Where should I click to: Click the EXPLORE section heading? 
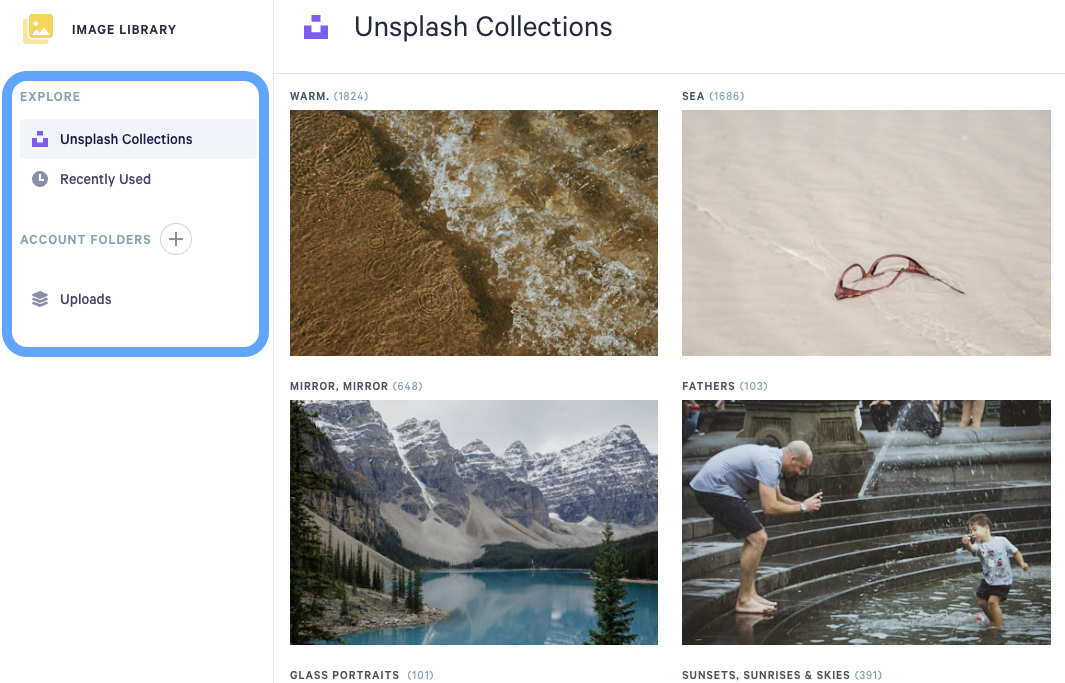pyautogui.click(x=50, y=96)
